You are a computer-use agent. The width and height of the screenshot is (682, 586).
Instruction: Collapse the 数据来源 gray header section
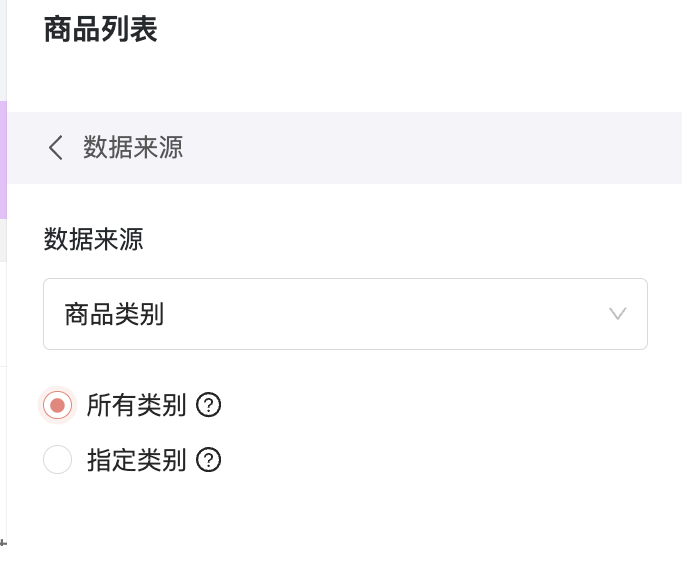[x=344, y=147]
